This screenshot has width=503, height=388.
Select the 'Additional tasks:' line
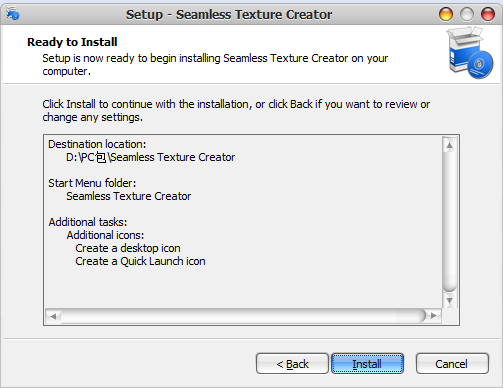88,222
